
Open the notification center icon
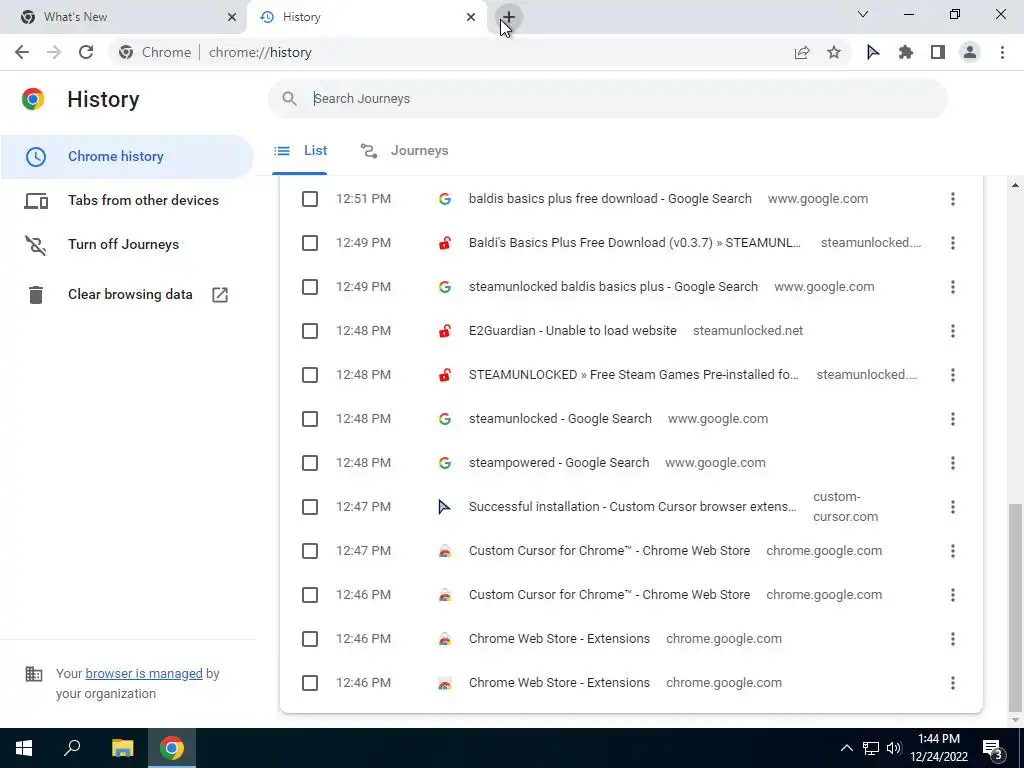[x=993, y=748]
